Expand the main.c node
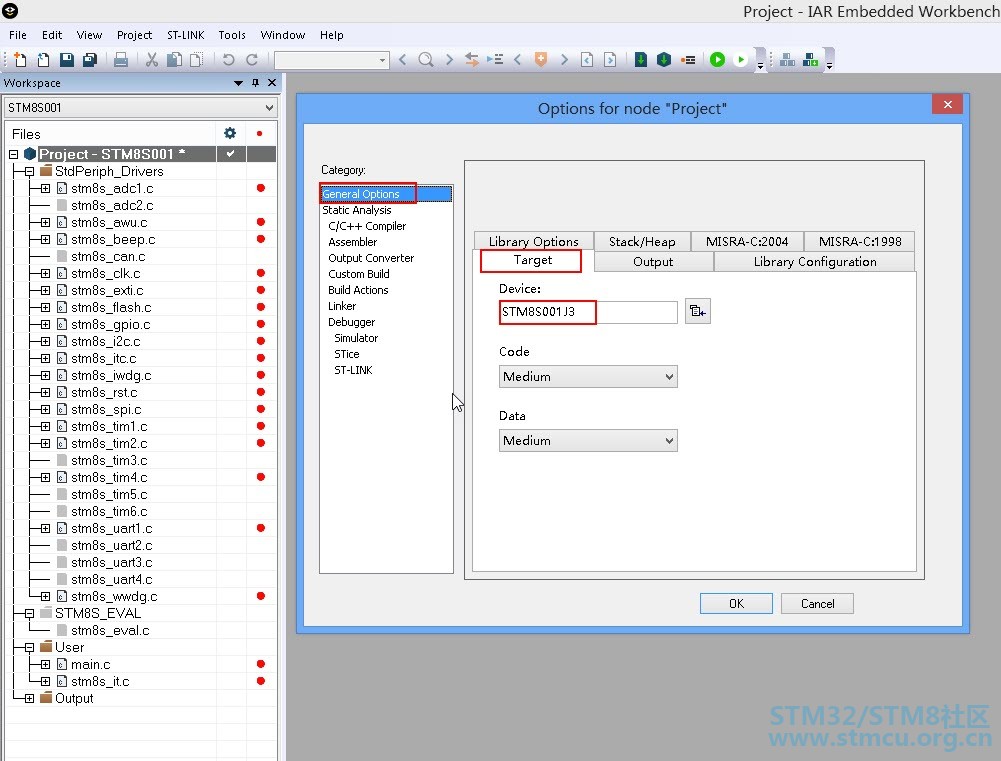 tap(45, 665)
